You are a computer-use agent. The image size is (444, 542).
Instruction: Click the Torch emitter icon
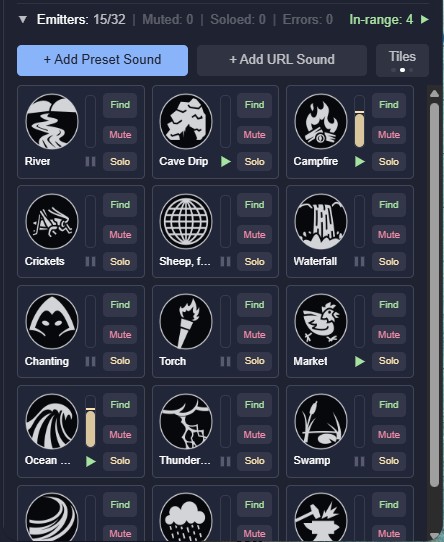pos(186,321)
